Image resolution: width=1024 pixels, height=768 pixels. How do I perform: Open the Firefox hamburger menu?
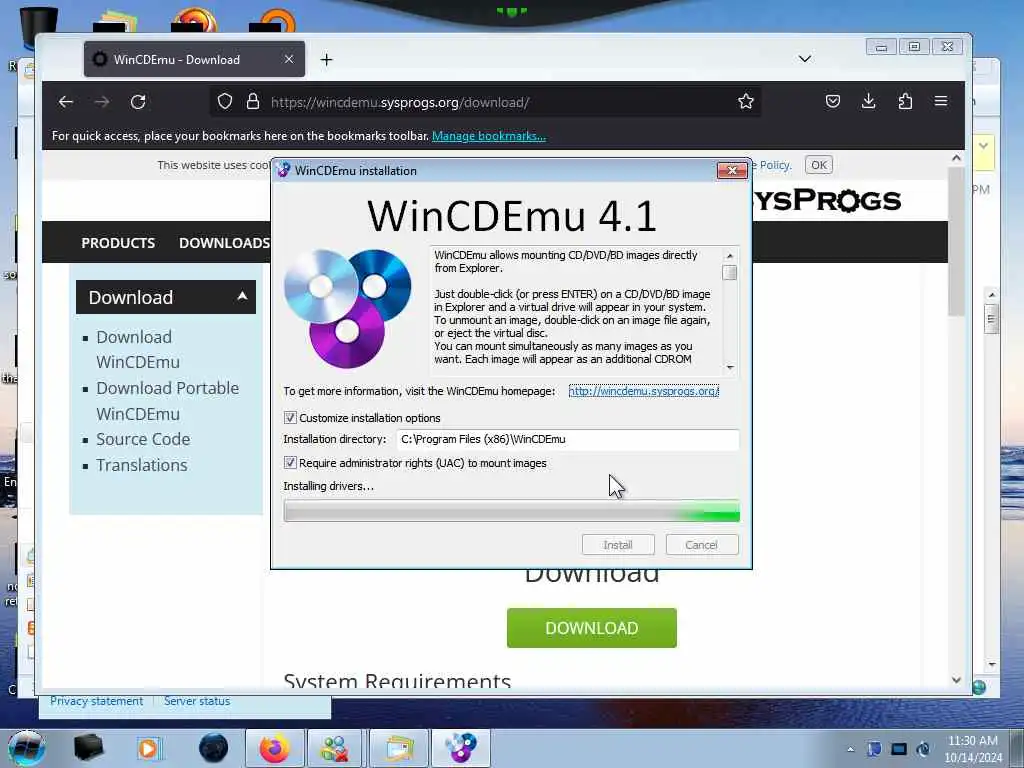point(940,101)
